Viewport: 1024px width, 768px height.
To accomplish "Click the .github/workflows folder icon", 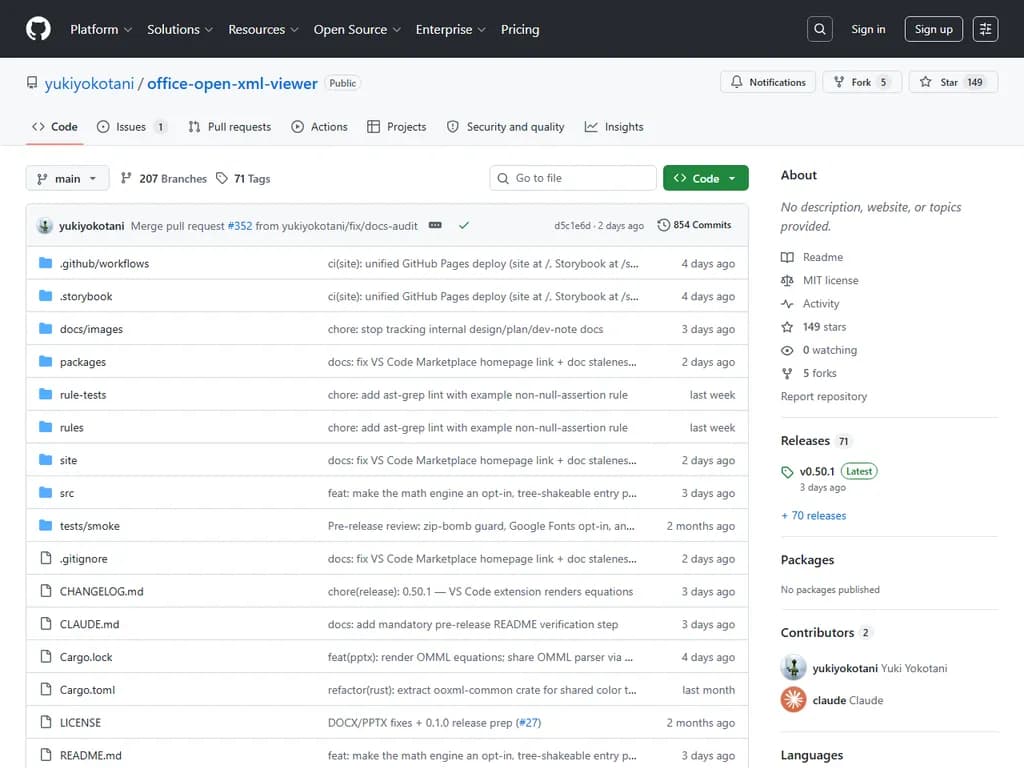I will coord(45,263).
